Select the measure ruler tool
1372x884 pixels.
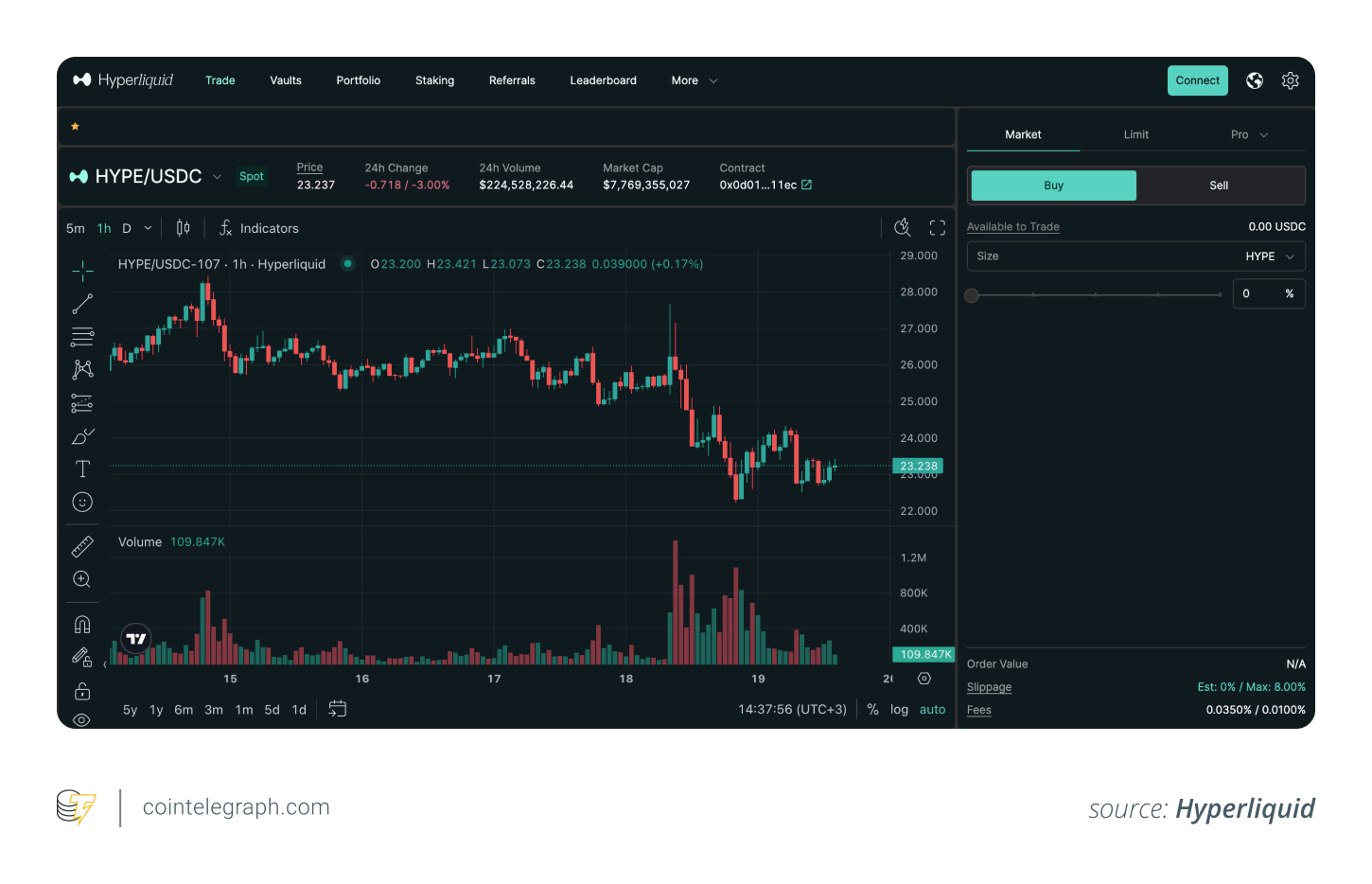coord(82,546)
